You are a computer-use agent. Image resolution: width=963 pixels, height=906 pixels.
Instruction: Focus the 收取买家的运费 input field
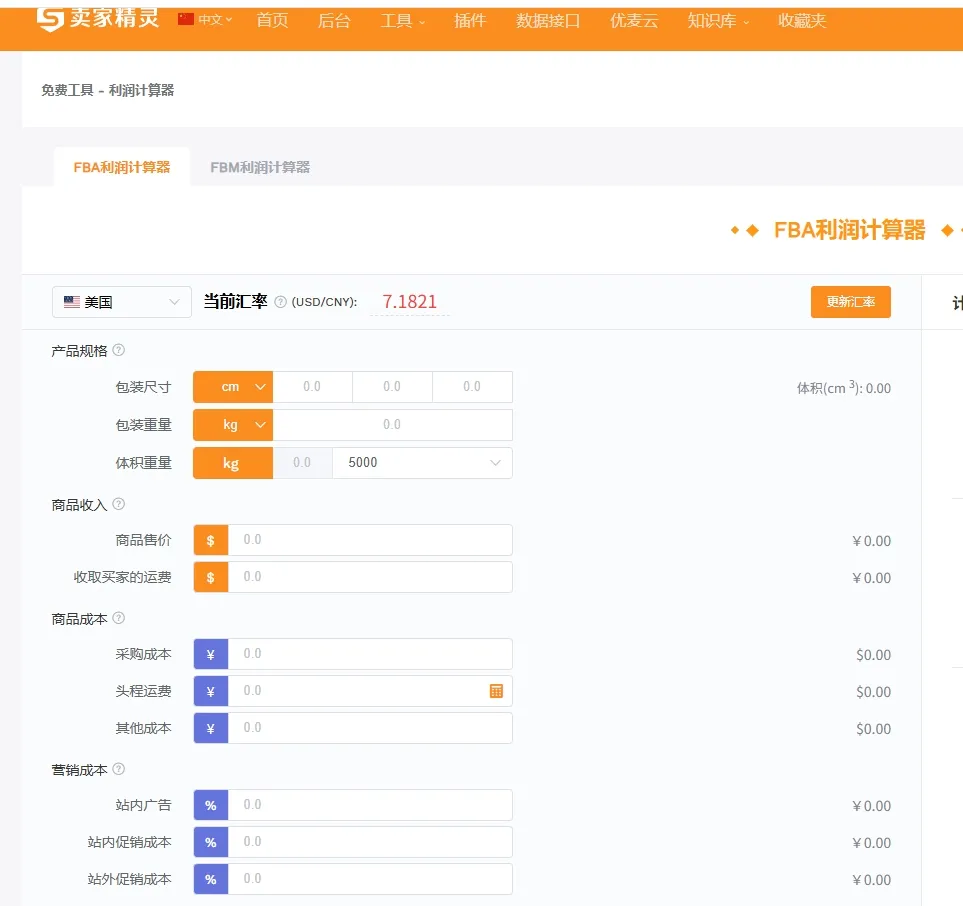[370, 577]
